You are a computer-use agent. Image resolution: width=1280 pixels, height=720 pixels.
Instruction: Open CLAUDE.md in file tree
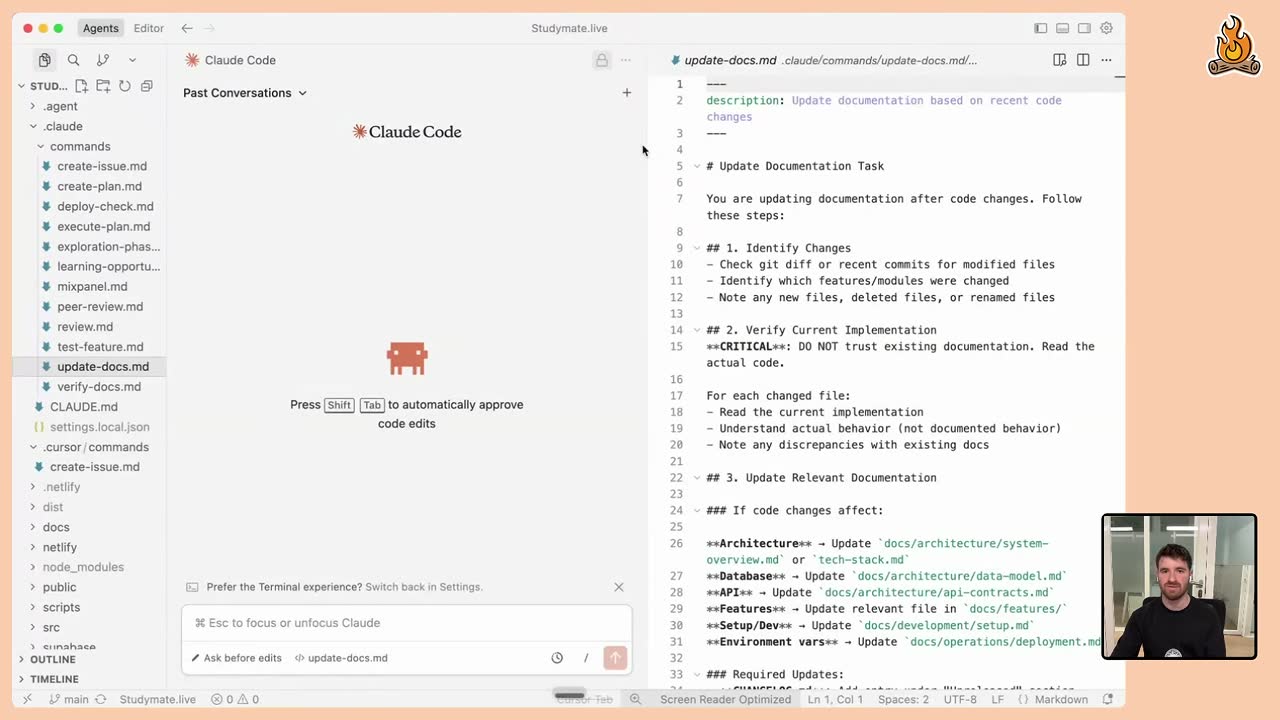pyautogui.click(x=84, y=407)
